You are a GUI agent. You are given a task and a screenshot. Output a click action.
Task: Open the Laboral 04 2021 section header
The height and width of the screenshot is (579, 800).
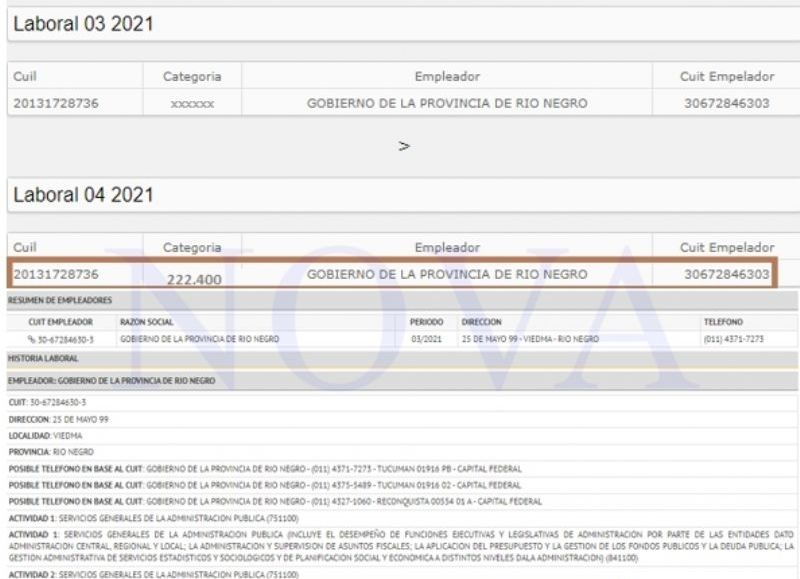pos(404,195)
